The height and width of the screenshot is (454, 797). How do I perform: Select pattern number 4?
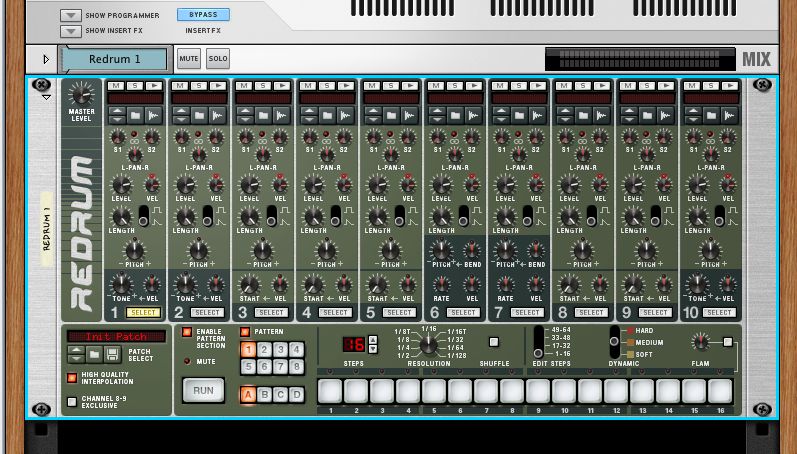297,349
